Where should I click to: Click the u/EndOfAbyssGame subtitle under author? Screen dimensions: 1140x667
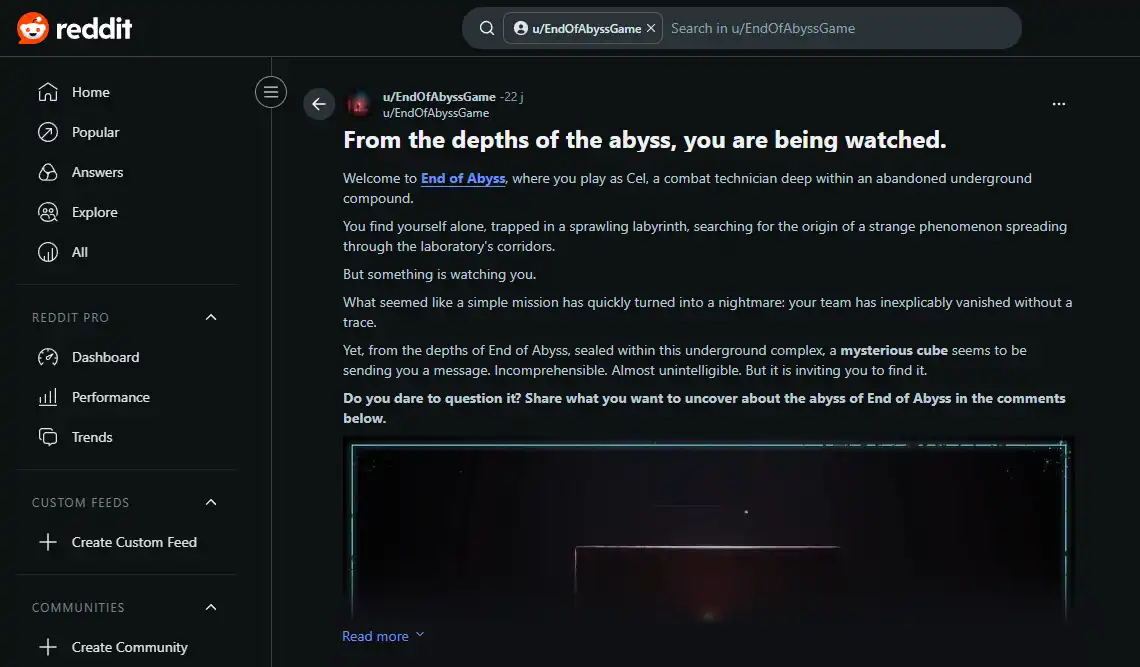tap(435, 113)
